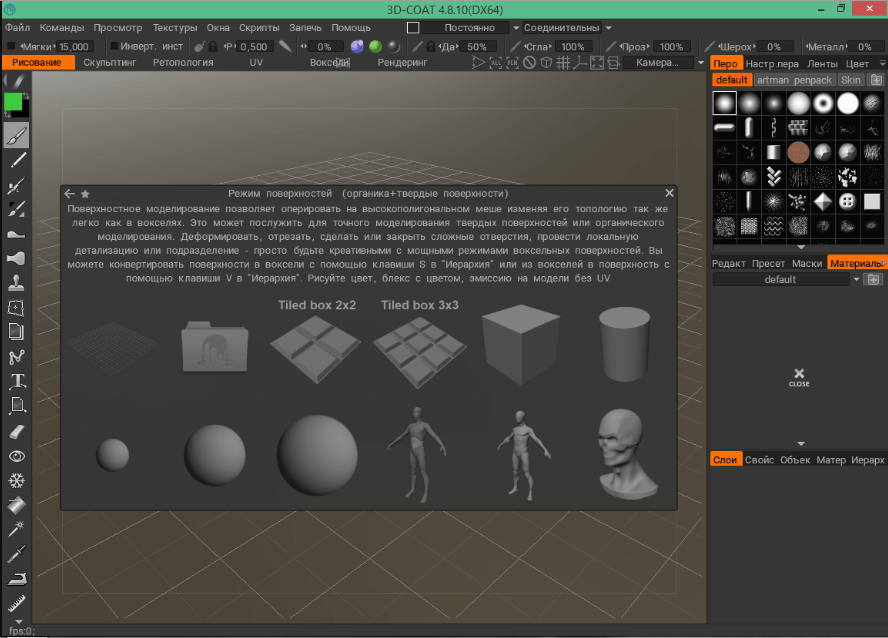The image size is (888, 638).
Task: Toggle the Мягки soft stroke checkbox
Action: 12,46
